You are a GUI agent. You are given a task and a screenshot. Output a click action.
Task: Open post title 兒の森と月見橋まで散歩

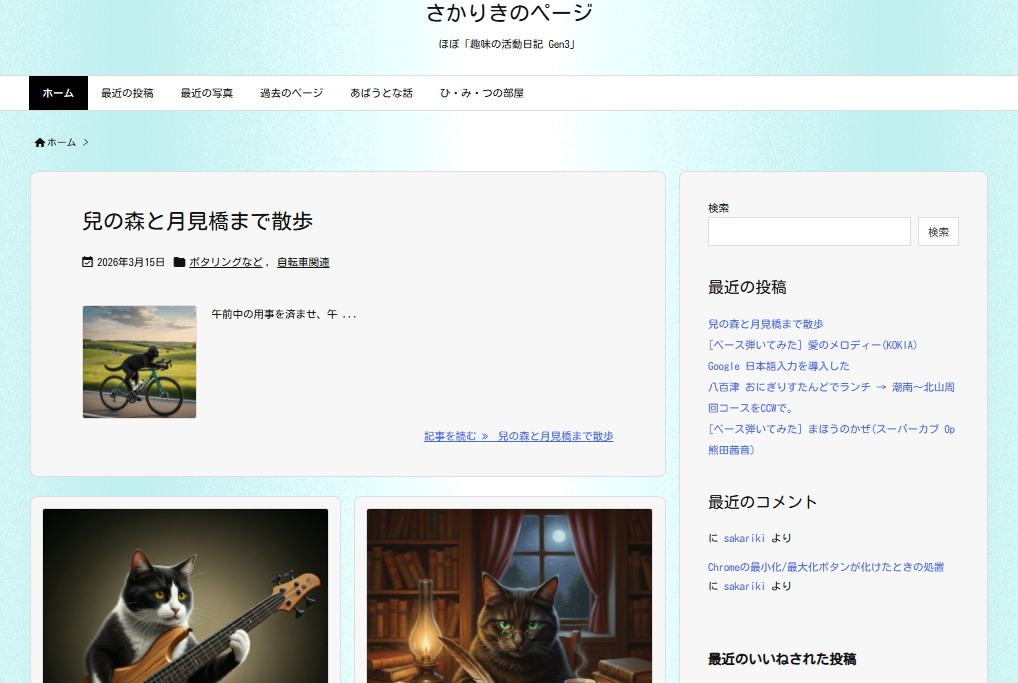(x=198, y=221)
